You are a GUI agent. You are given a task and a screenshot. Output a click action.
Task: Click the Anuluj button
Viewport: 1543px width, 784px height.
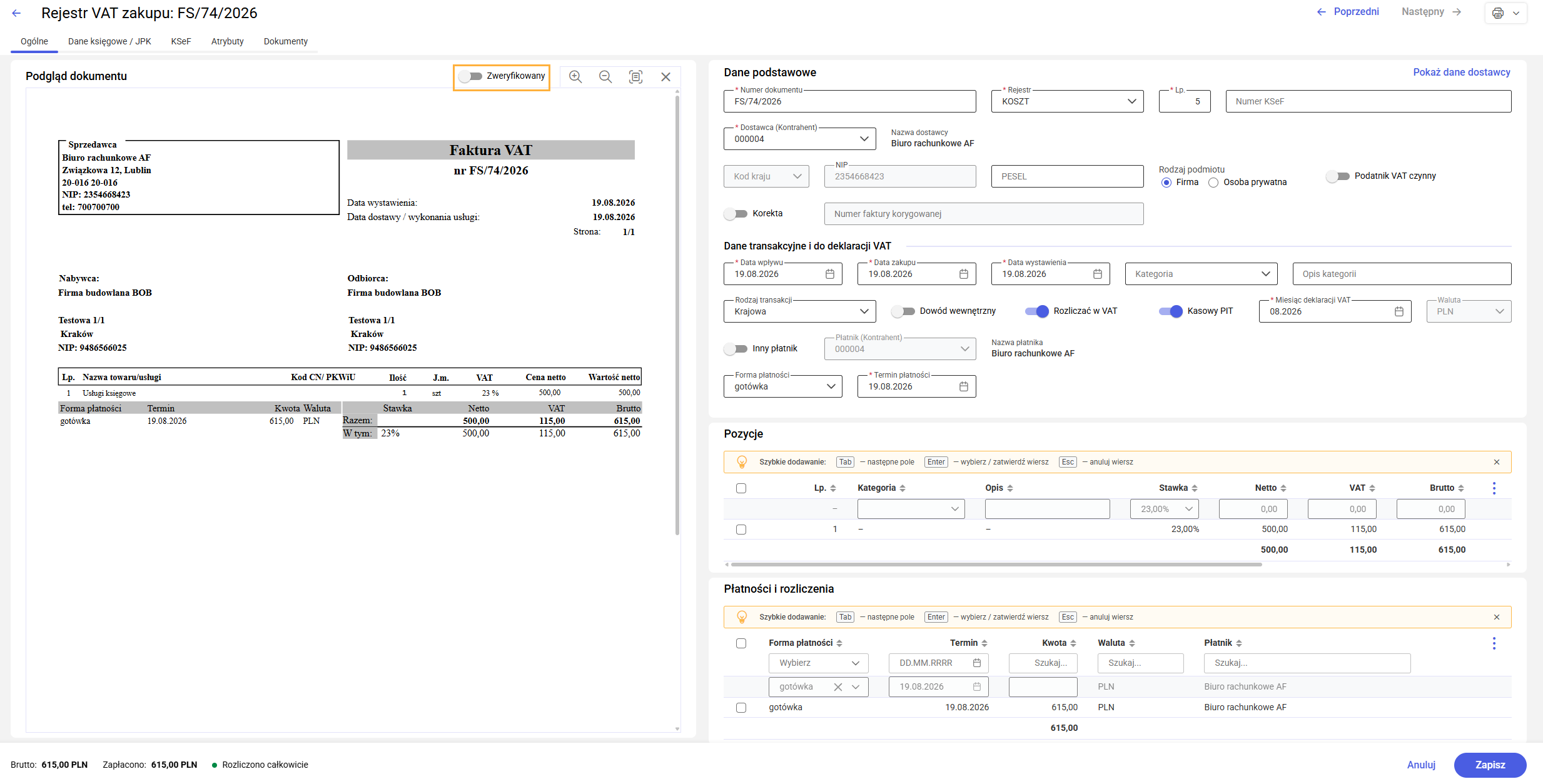(x=1421, y=765)
